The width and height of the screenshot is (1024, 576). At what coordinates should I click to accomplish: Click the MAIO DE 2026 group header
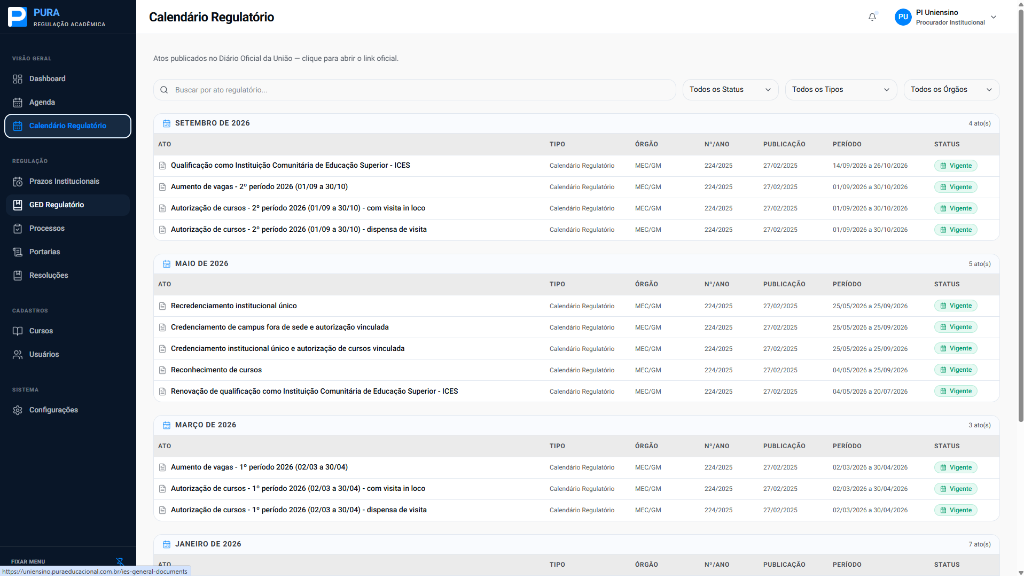pyautogui.click(x=576, y=264)
